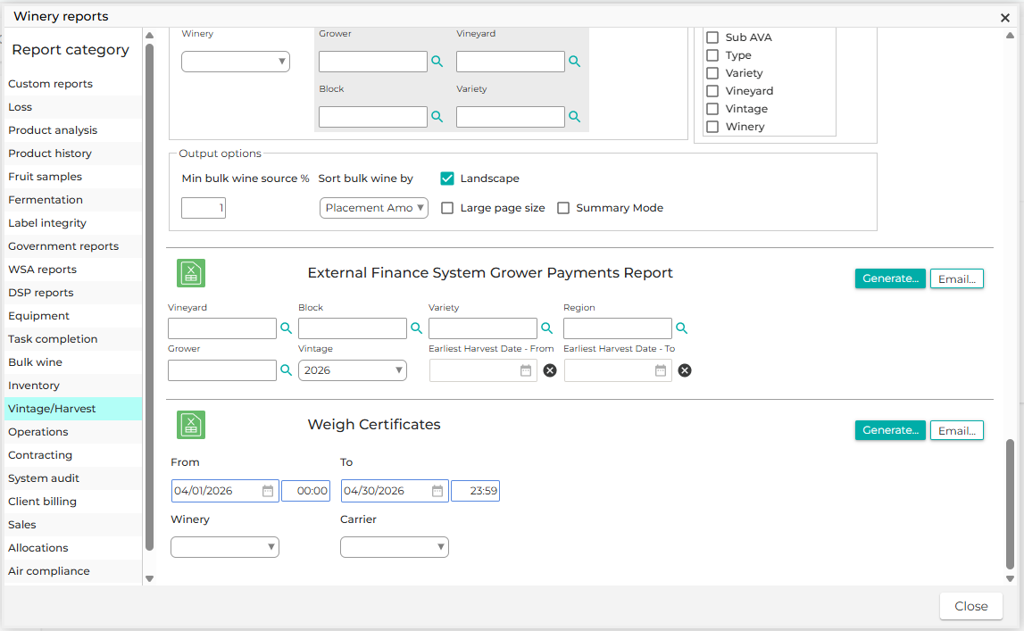Viewport: 1024px width, 631px height.
Task: Uncheck the Landscape option
Action: tap(447, 178)
